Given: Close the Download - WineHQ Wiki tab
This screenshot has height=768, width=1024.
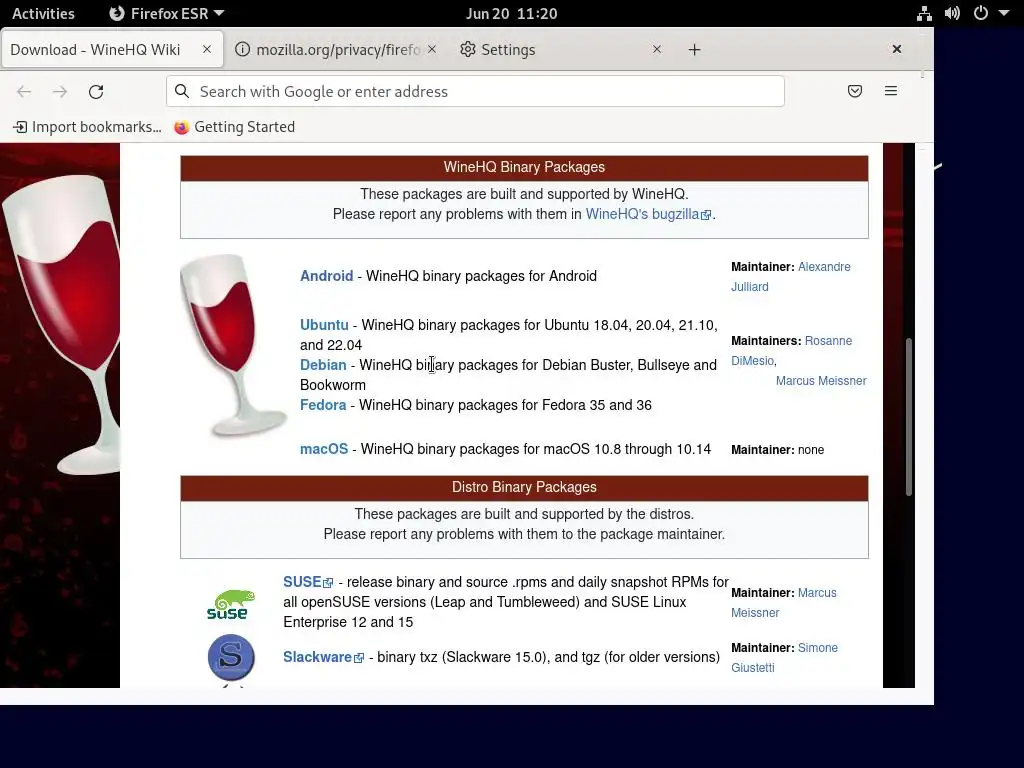Looking at the screenshot, I should coord(206,49).
